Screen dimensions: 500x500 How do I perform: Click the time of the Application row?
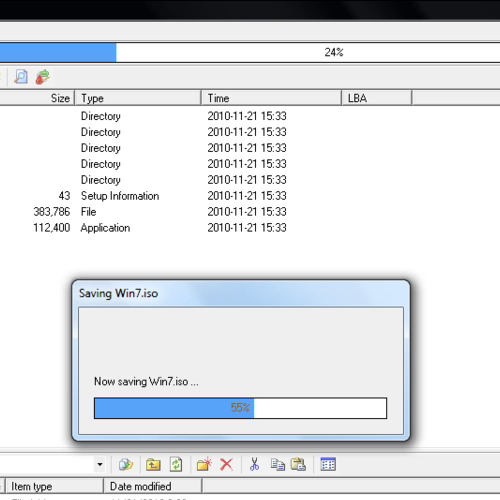coord(247,228)
